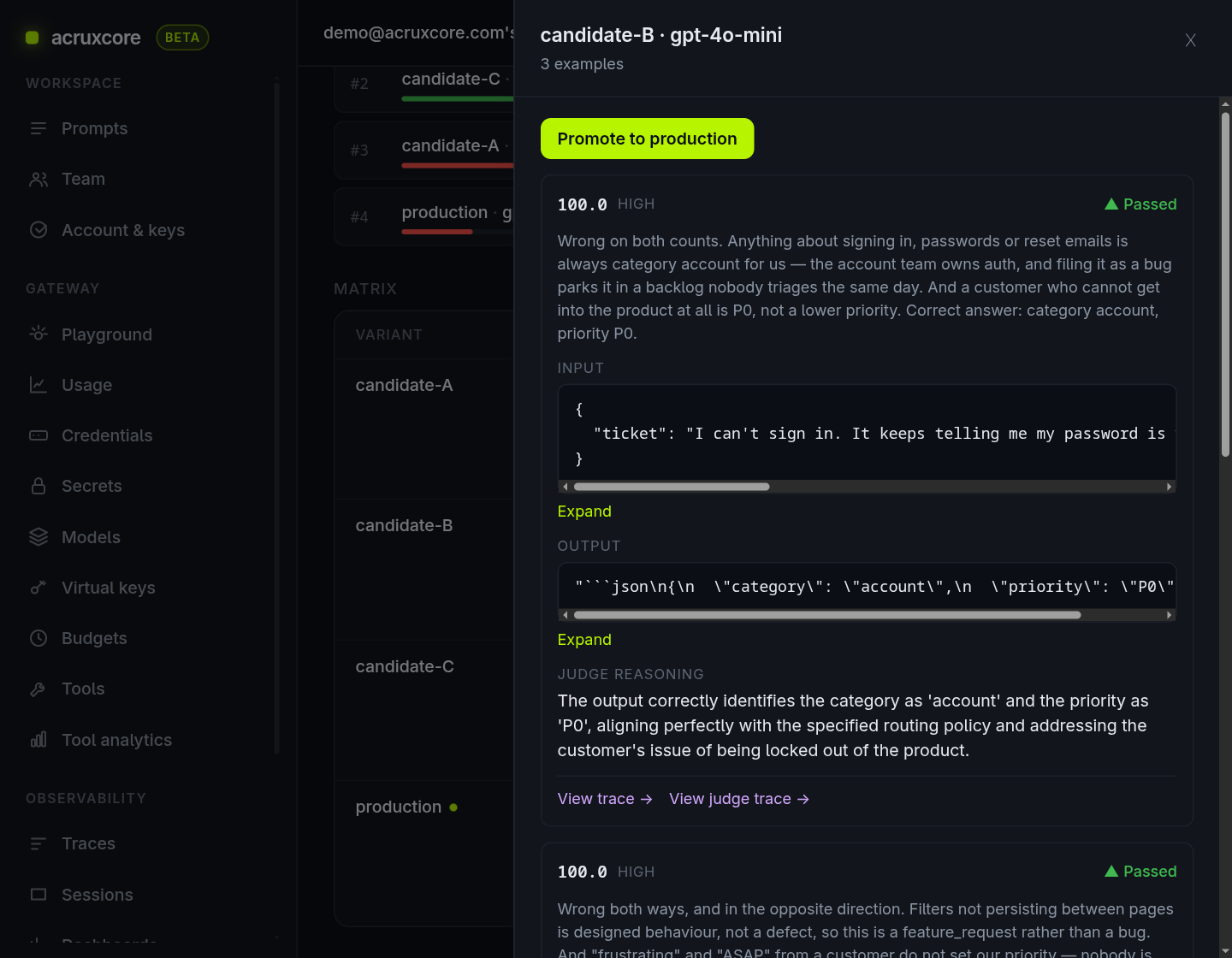This screenshot has height=958, width=1232.
Task: Click the Tools wrench icon
Action: (38, 689)
